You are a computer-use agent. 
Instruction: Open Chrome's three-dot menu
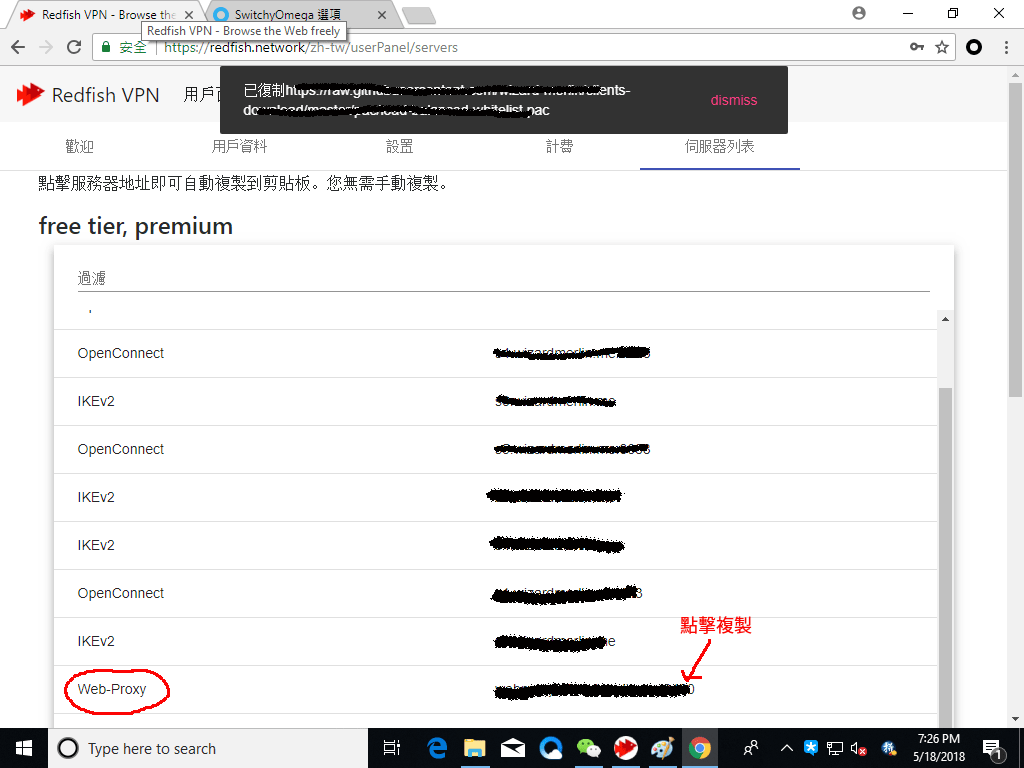pos(1006,47)
